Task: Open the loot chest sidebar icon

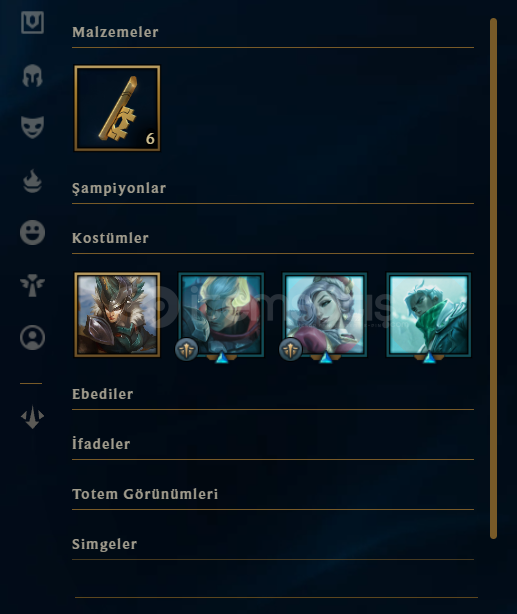Action: pos(32,22)
